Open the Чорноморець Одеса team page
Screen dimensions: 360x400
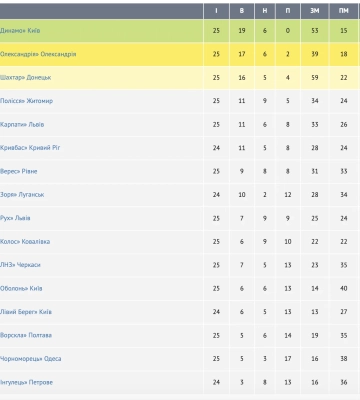[31, 359]
